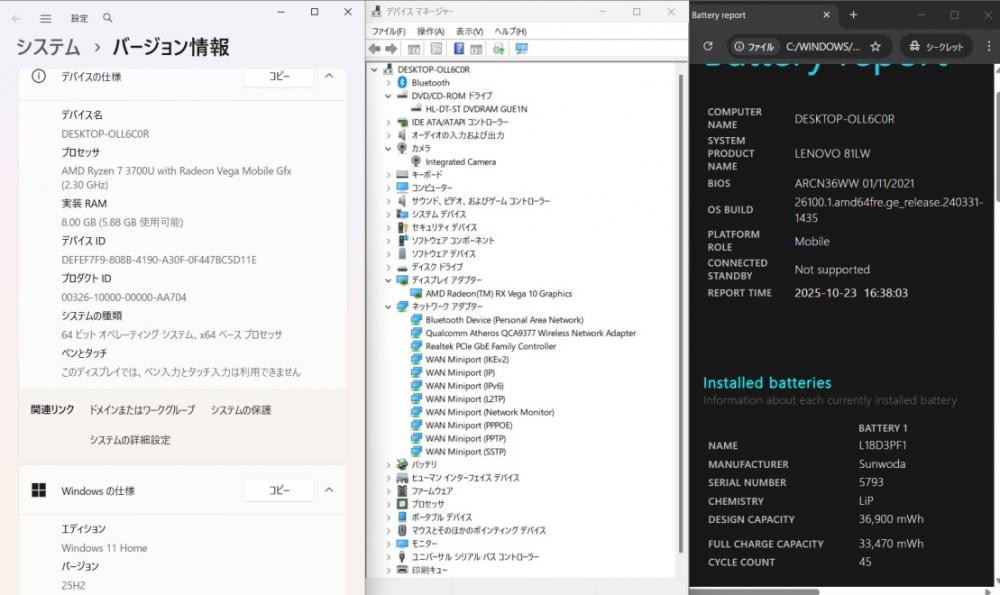The height and width of the screenshot is (595, 1000).
Task: Click the Device Manager vertical scrollbar
Action: point(680,312)
